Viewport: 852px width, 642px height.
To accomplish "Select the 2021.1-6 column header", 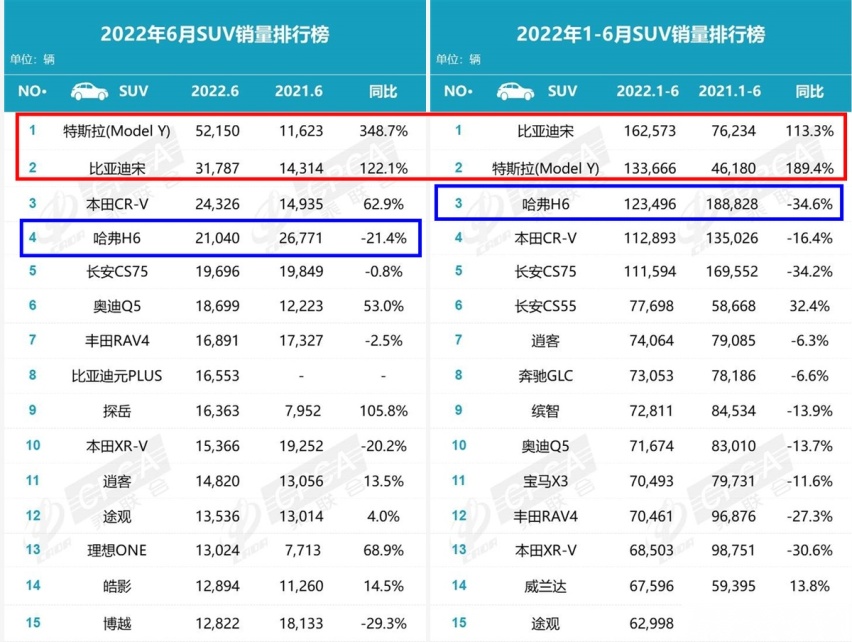I will [730, 91].
